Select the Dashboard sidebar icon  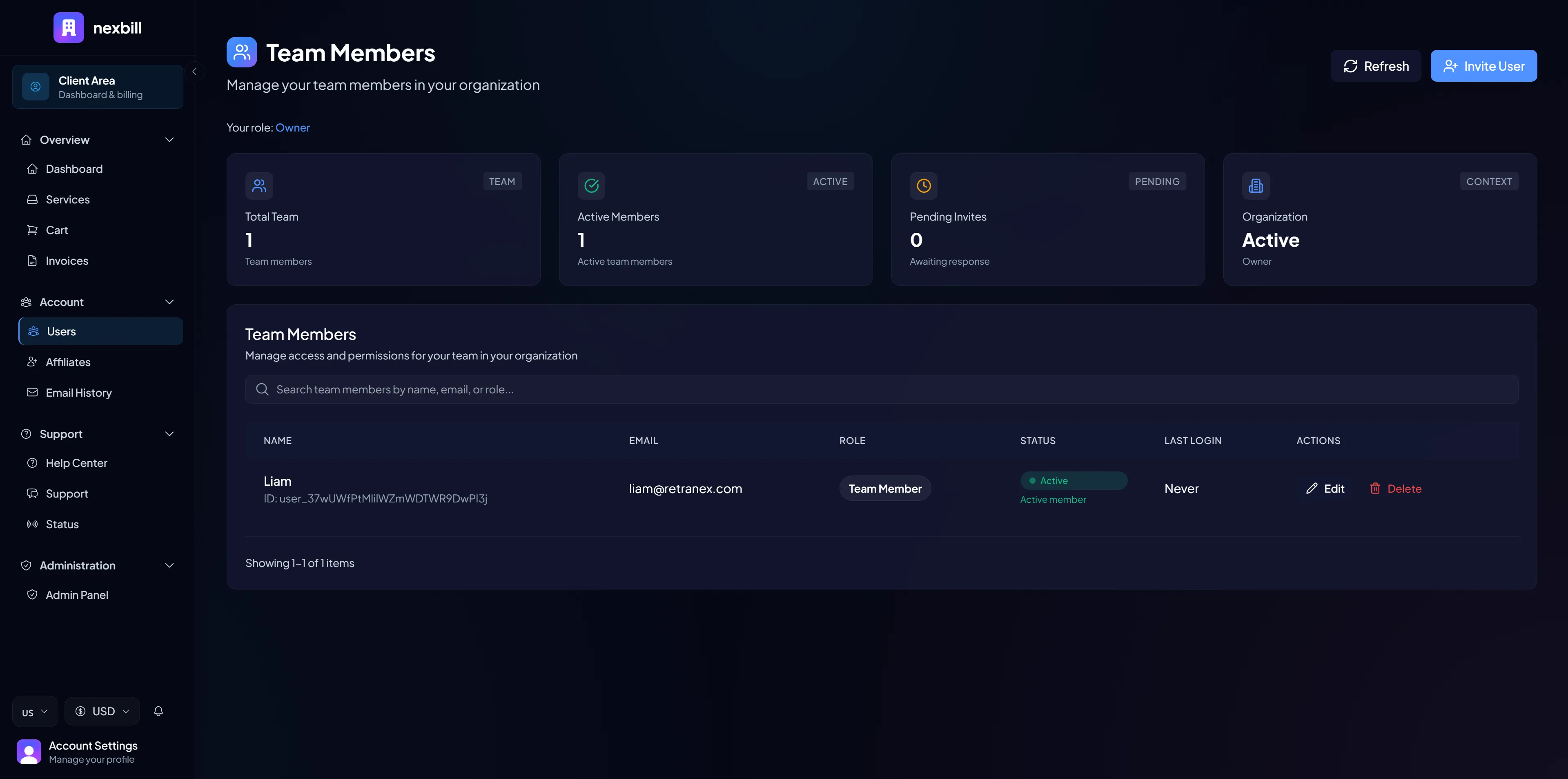point(33,169)
